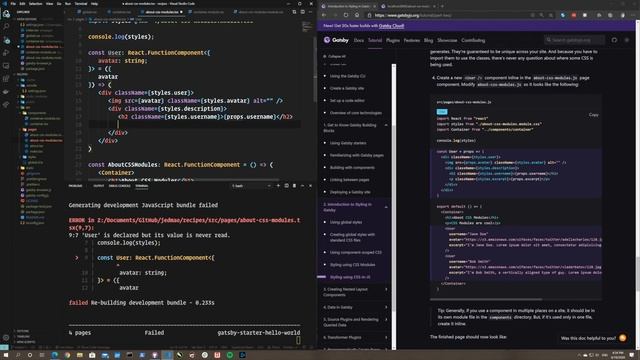Switch to the OUTPUT panel tab
640x360 pixels.
pos(98,186)
